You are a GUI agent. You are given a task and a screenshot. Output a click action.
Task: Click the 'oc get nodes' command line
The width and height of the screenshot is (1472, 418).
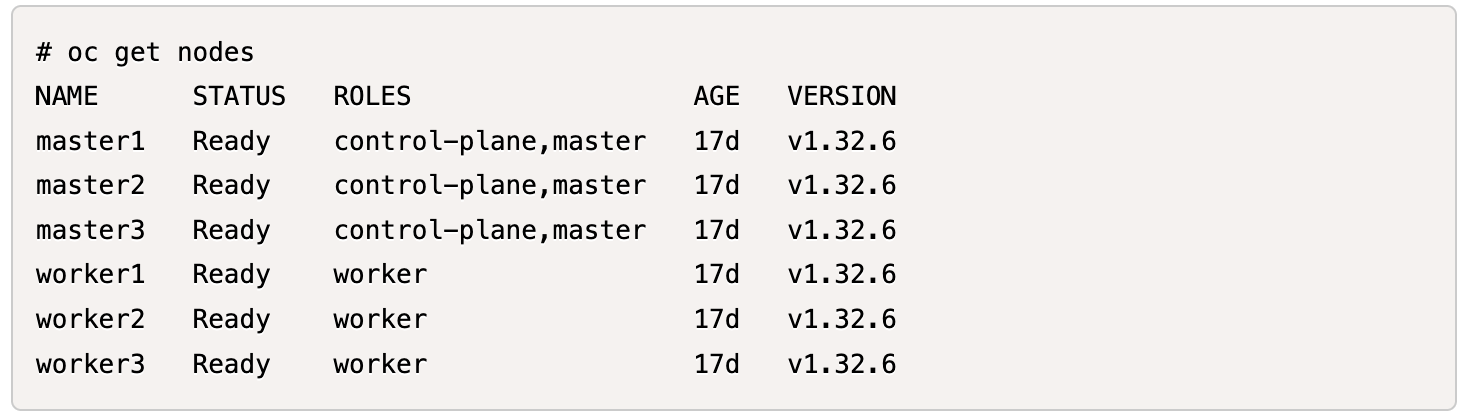click(x=145, y=53)
